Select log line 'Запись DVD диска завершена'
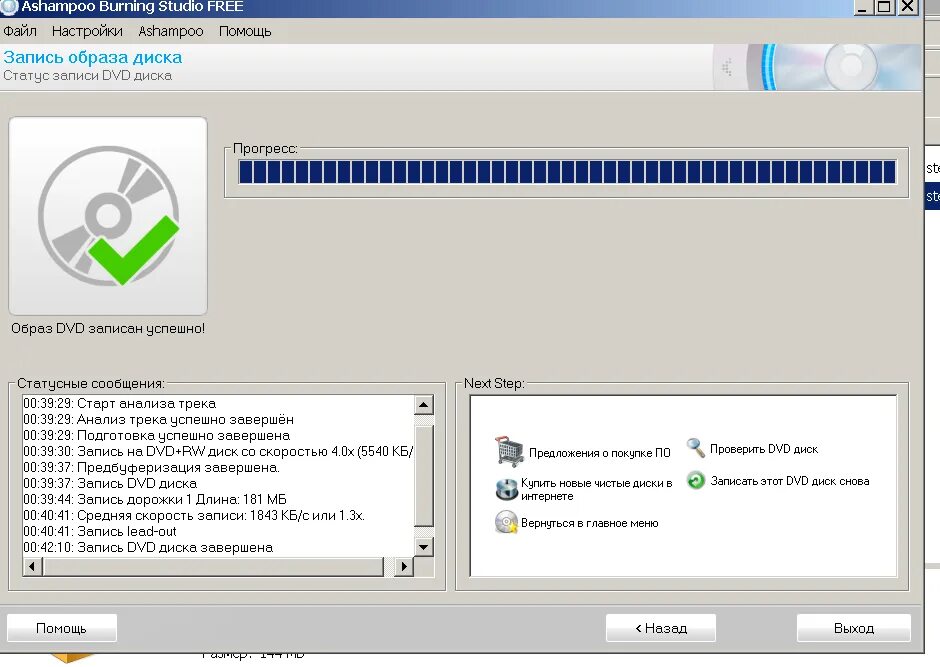Viewport: 940px width, 667px height. pyautogui.click(x=148, y=547)
